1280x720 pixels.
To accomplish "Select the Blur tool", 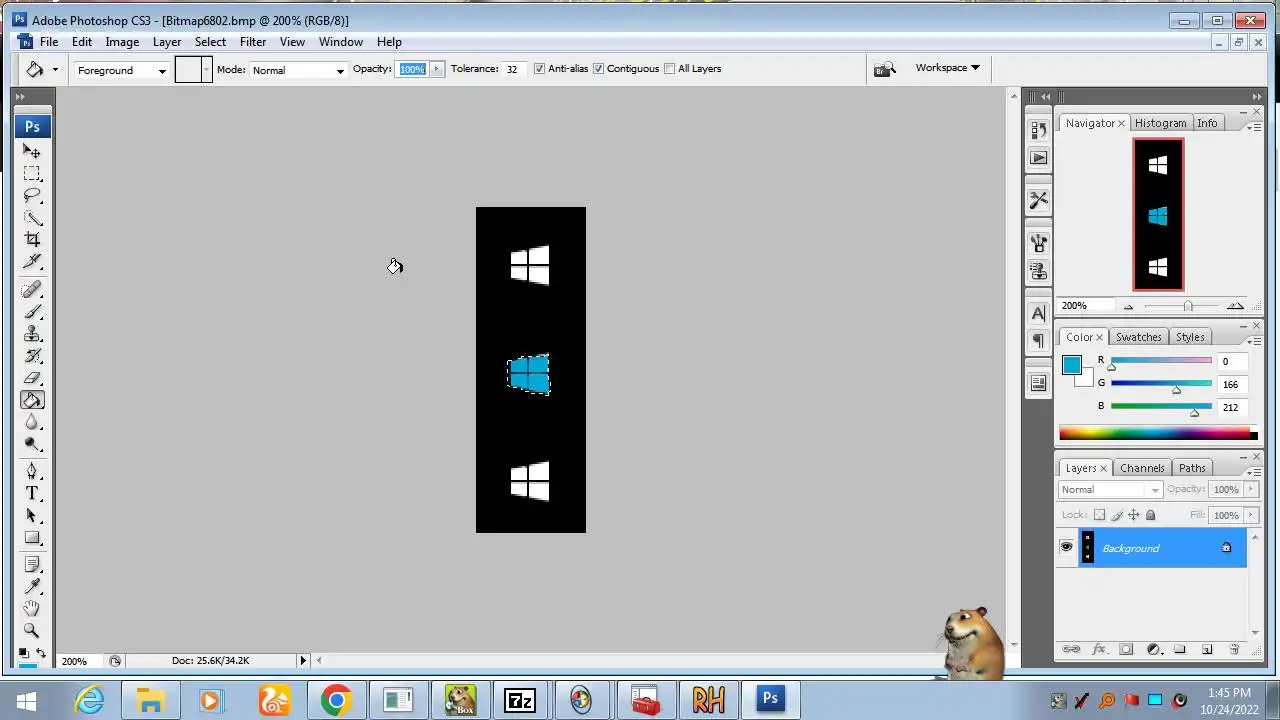I will (32, 422).
